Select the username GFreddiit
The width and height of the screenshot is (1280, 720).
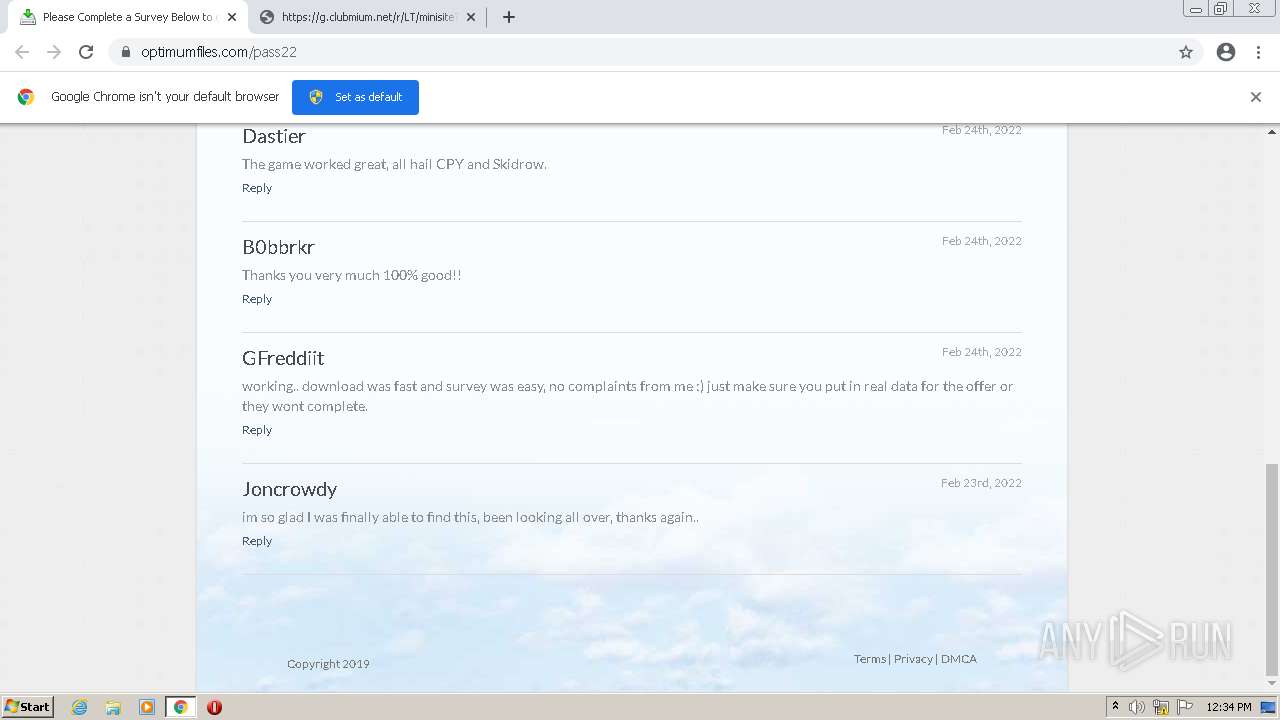(x=283, y=358)
